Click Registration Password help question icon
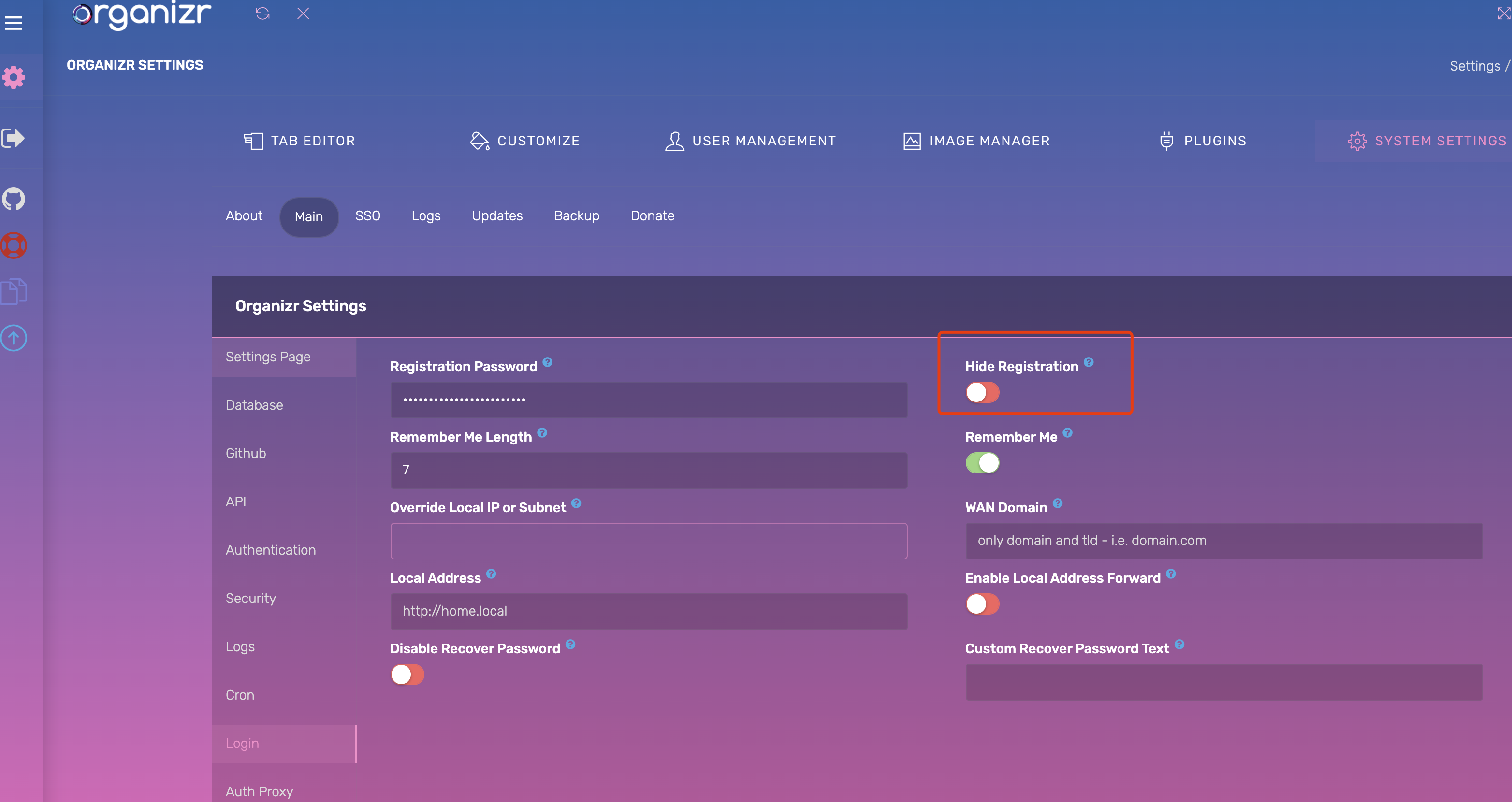 click(x=547, y=362)
